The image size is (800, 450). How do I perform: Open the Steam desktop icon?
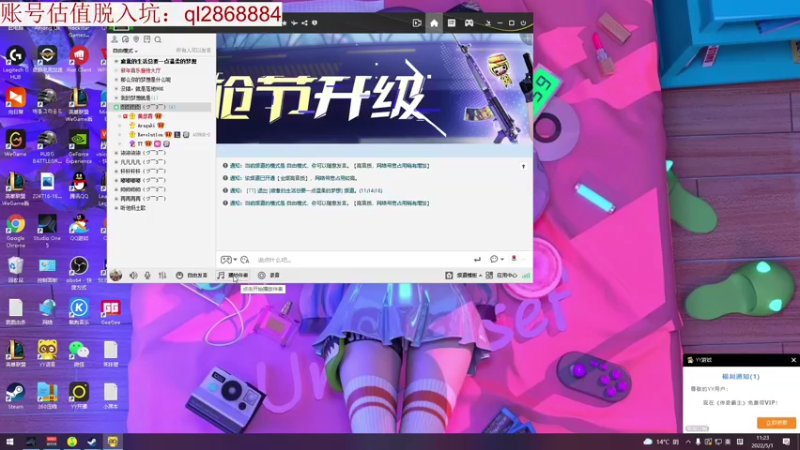(15, 396)
